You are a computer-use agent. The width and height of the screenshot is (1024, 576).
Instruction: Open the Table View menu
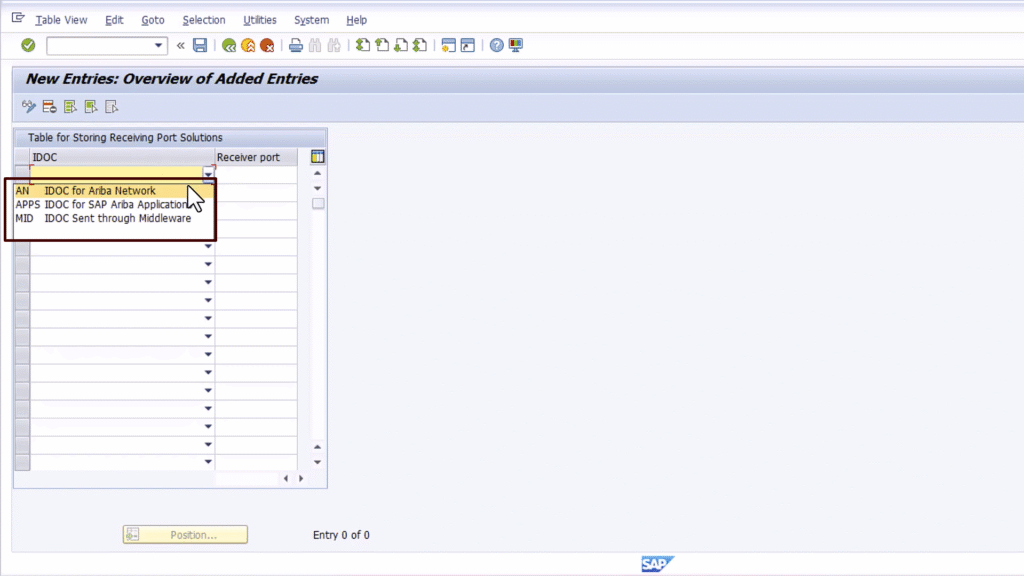point(61,19)
